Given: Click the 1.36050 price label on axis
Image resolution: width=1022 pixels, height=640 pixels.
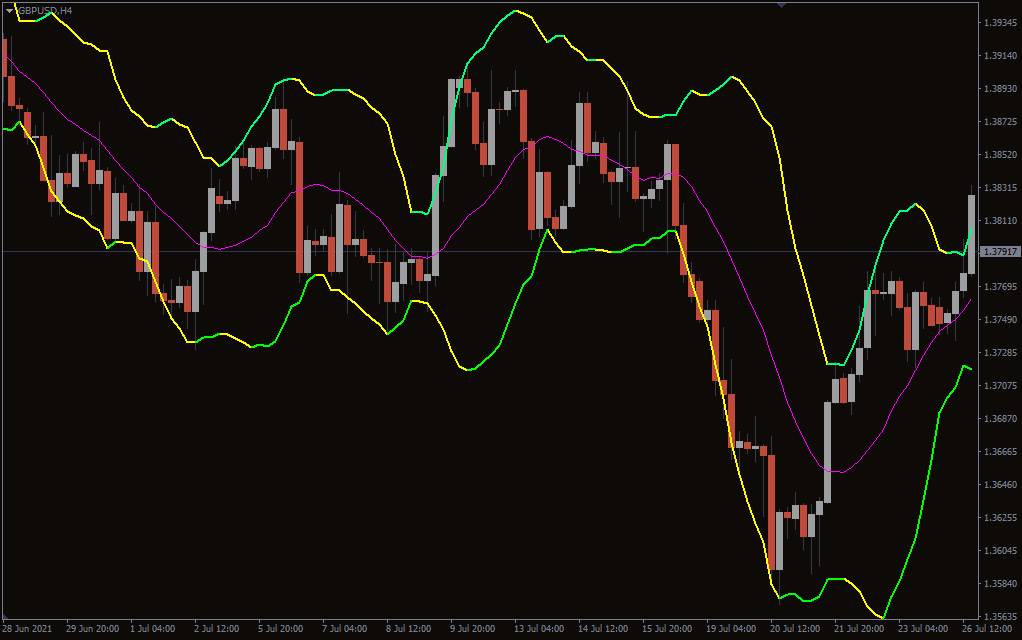Looking at the screenshot, I should pos(1000,551).
